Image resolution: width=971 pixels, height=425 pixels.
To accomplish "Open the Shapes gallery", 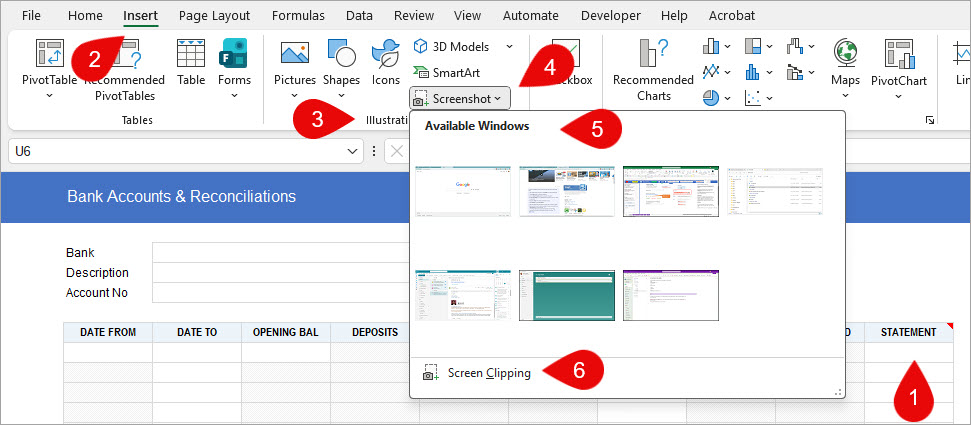I will (341, 60).
